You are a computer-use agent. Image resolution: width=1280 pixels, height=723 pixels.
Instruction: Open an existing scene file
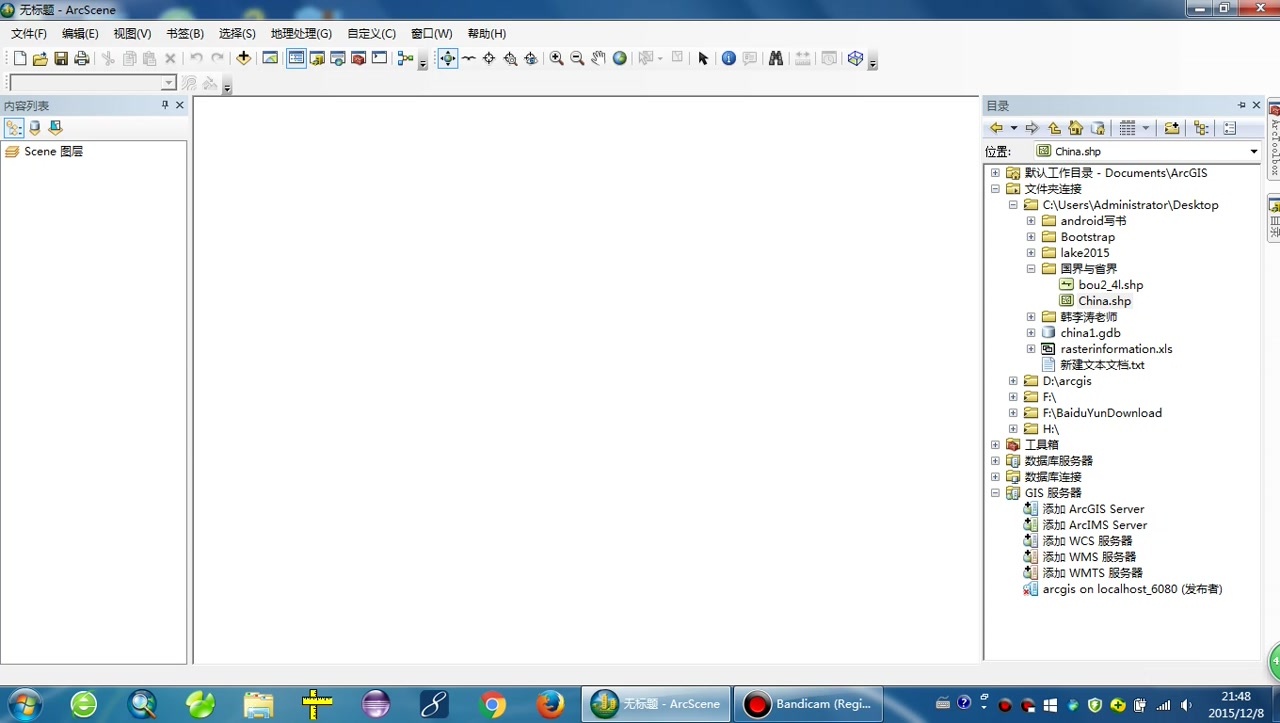coord(40,59)
